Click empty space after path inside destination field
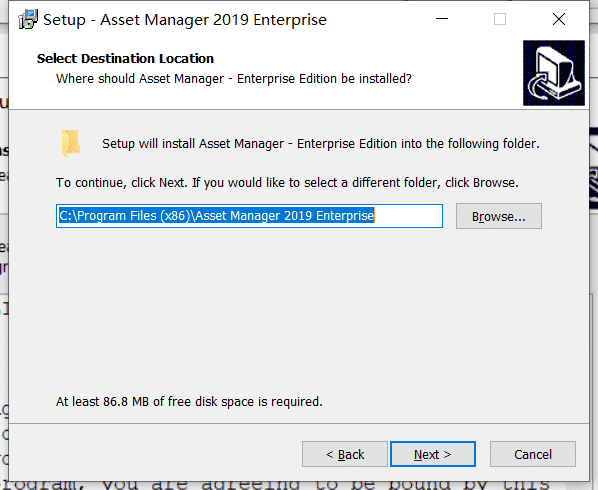Screen dimensions: 598x490 coord(408,216)
